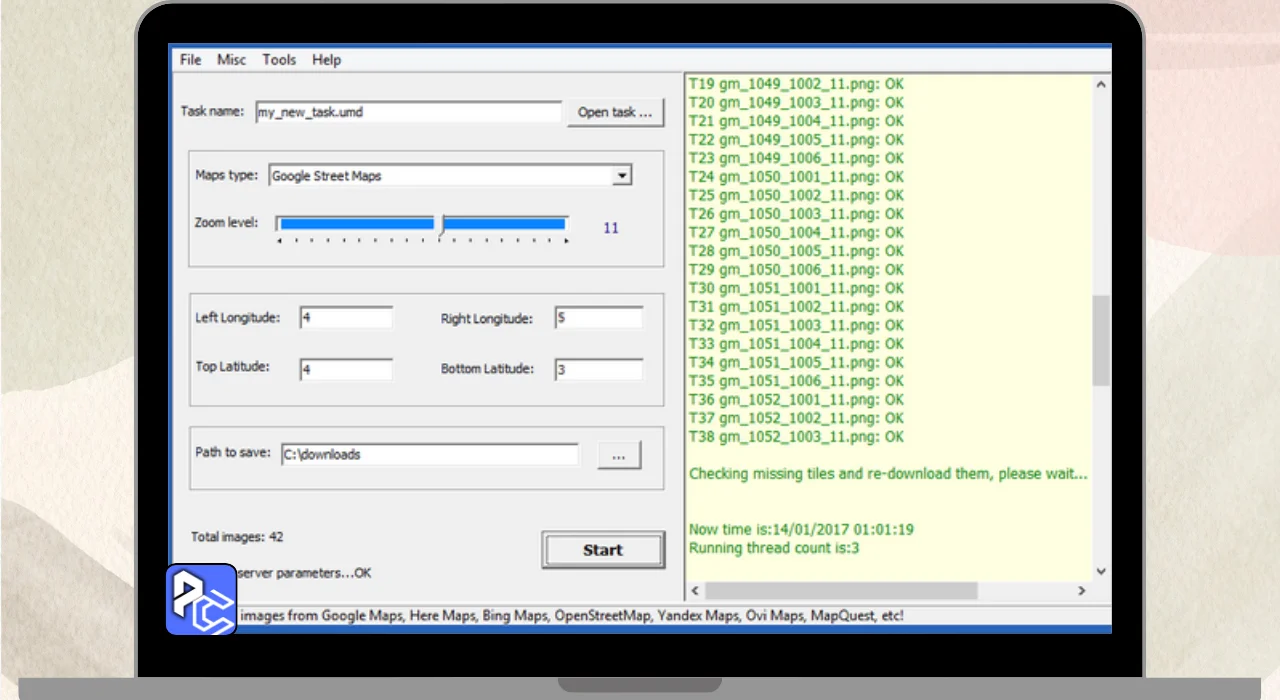Click log line T36 gm_1052_1001_11.png

coord(796,399)
